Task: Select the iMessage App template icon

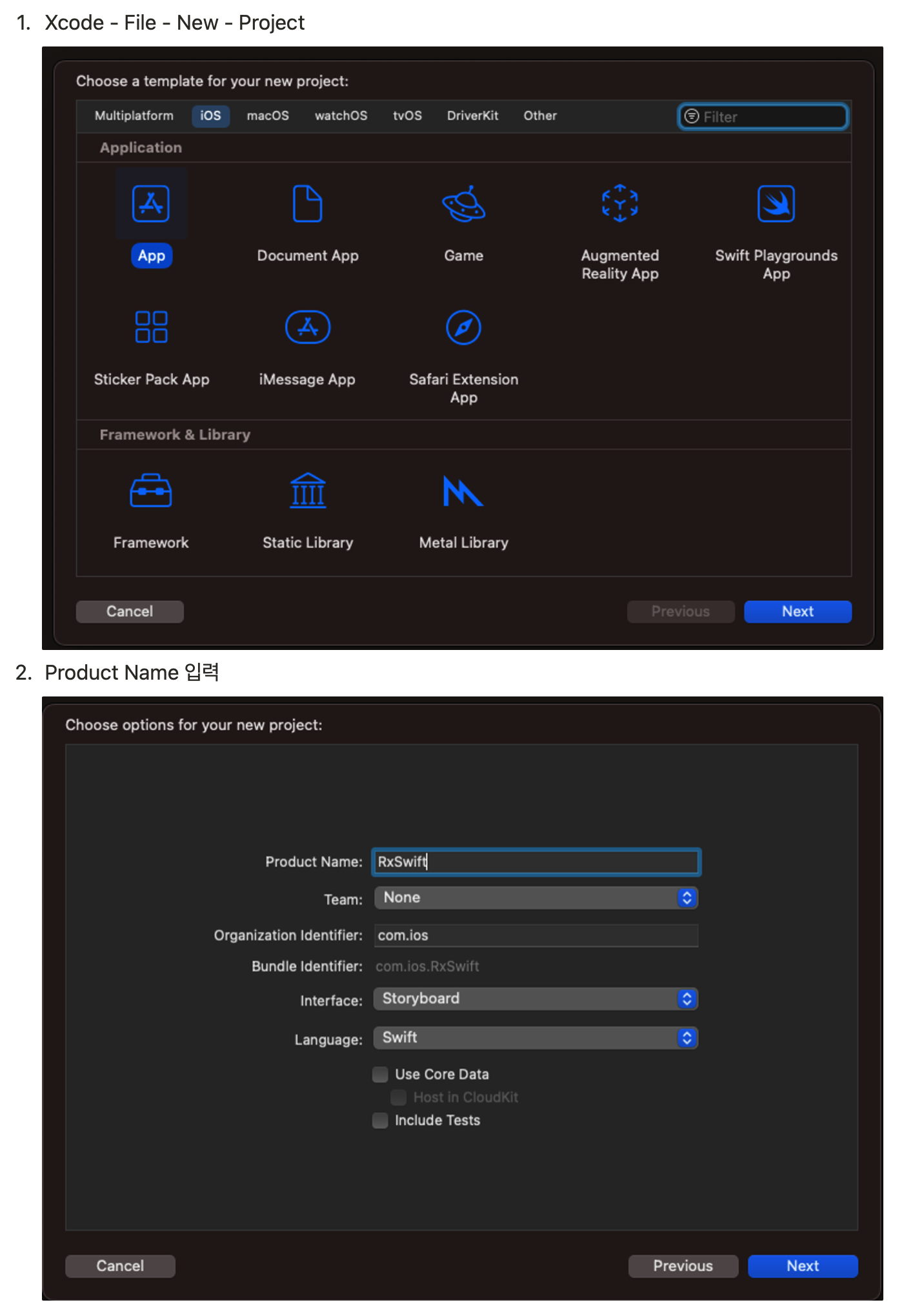Action: tap(307, 327)
